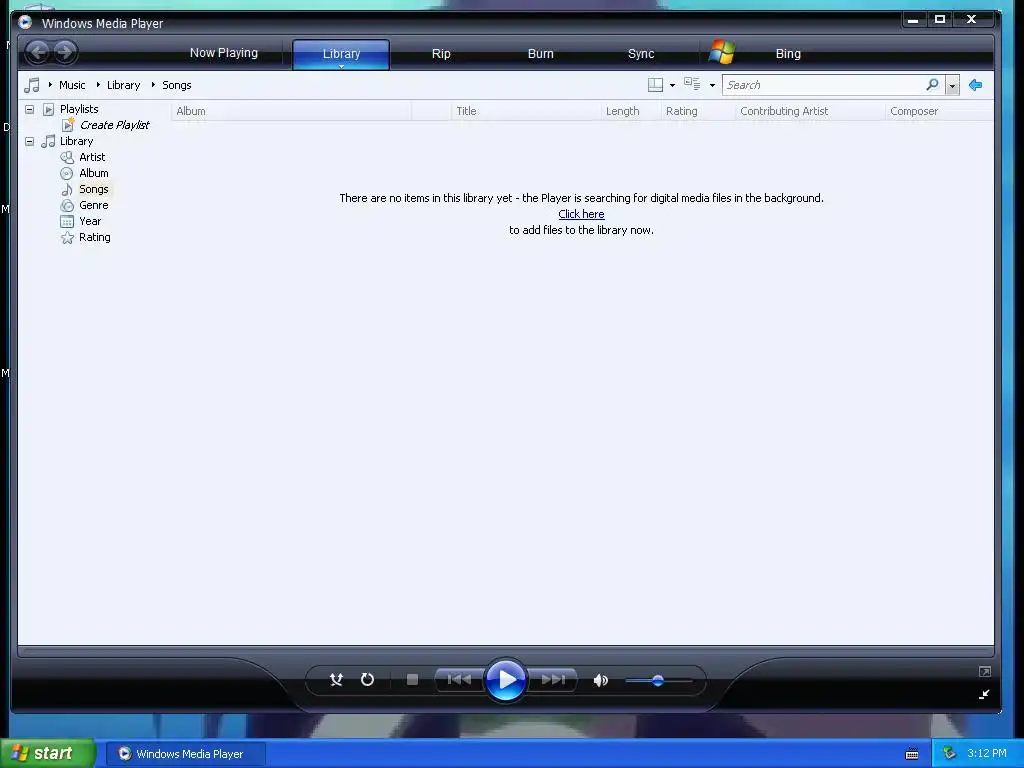Viewport: 1024px width, 768px height.
Task: Click the Windows Media Player title bar icon
Action: pos(25,23)
